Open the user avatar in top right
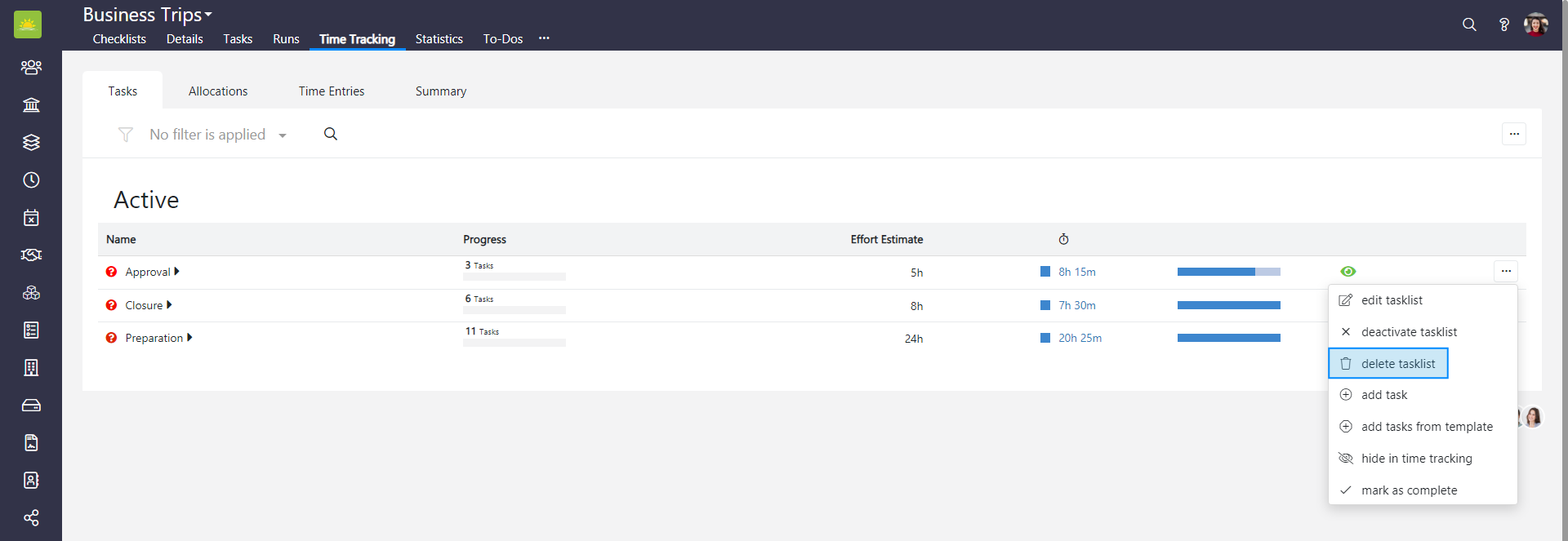The width and height of the screenshot is (1568, 541). (x=1535, y=24)
